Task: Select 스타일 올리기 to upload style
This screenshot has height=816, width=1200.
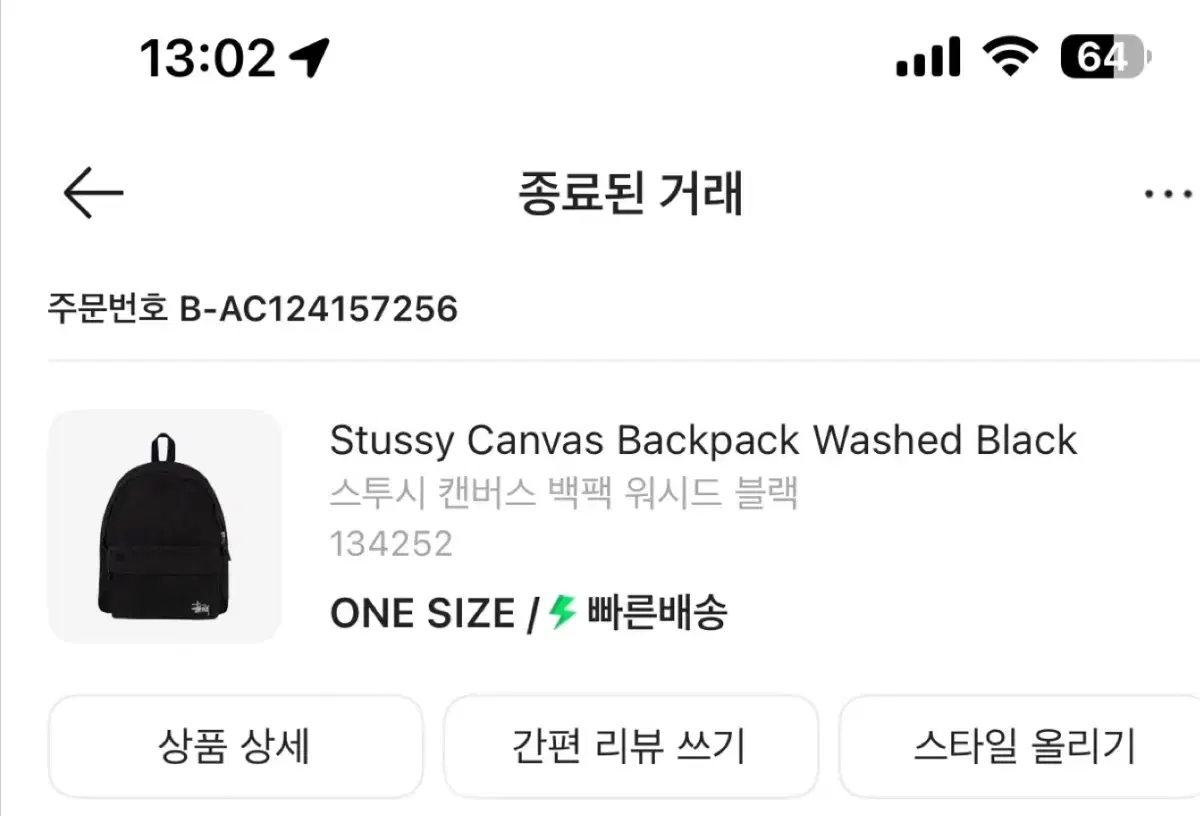Action: (x=1026, y=745)
